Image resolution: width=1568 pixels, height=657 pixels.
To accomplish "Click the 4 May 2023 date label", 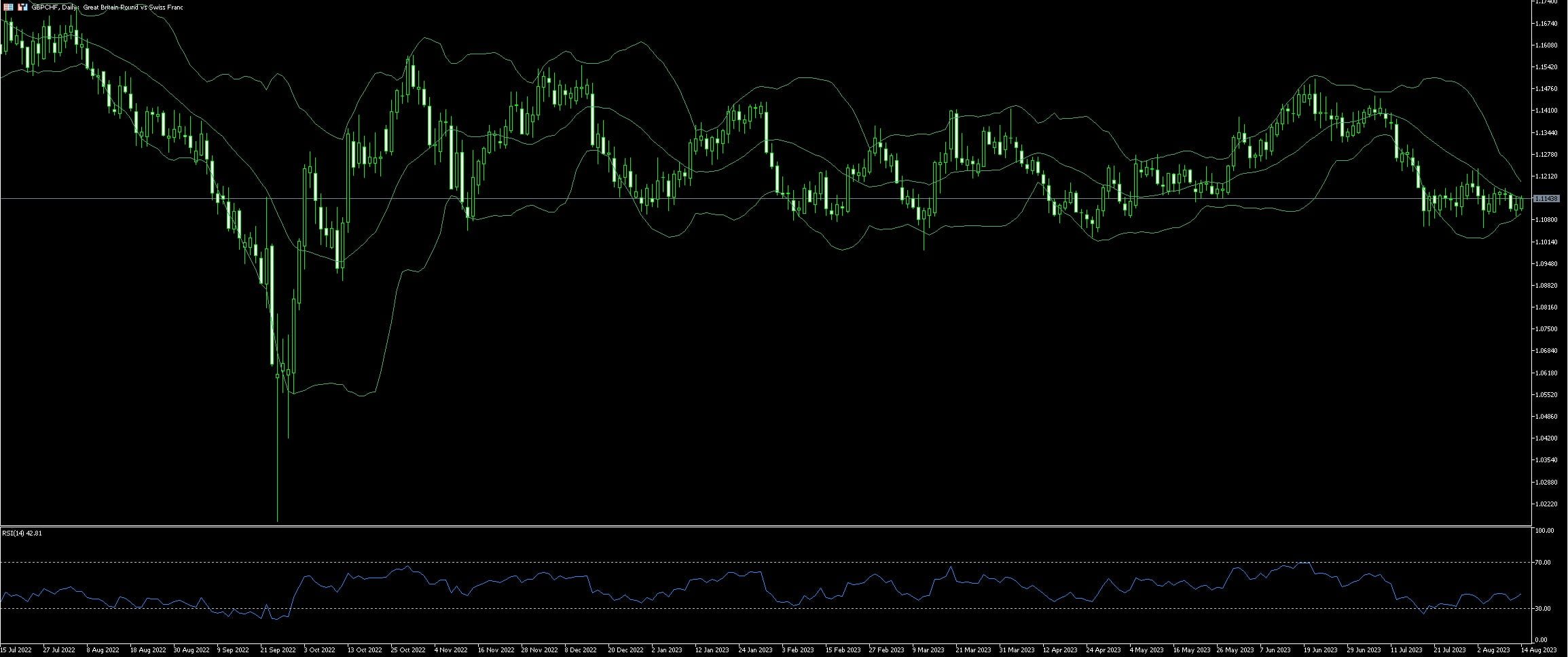I will [x=1146, y=650].
